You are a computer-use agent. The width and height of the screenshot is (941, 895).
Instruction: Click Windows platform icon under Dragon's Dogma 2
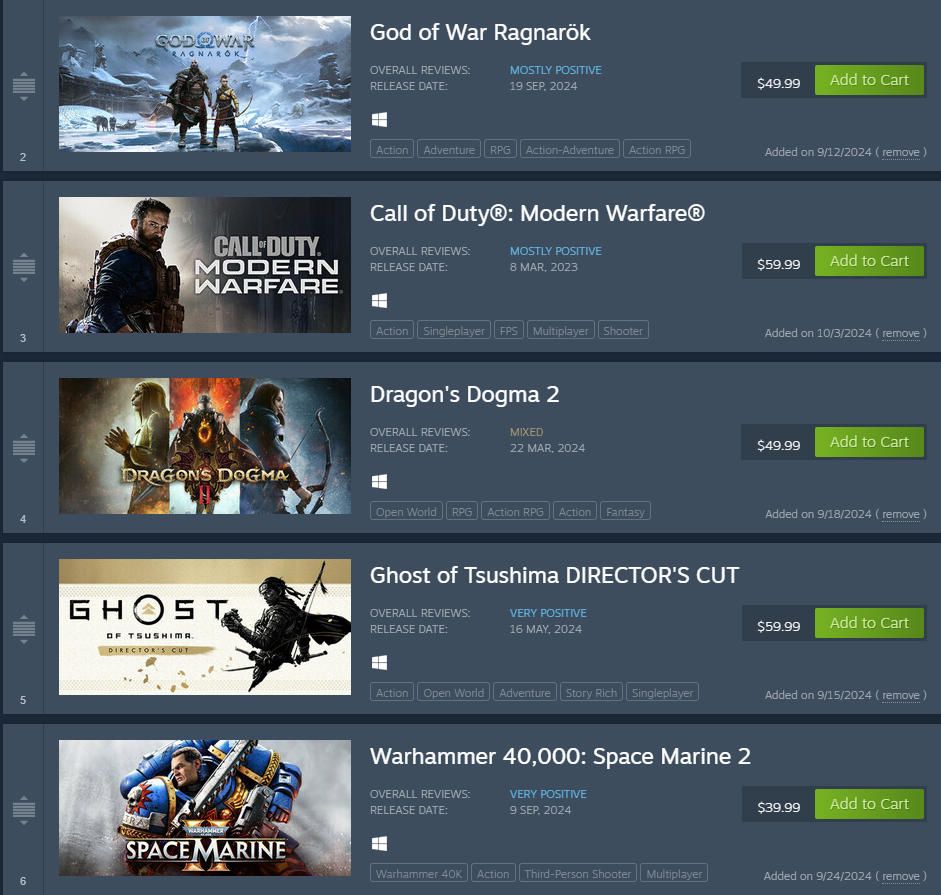(379, 481)
